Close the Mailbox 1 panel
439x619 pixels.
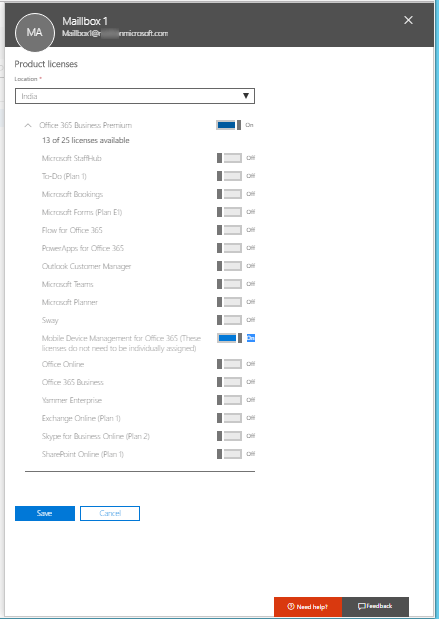[x=408, y=20]
